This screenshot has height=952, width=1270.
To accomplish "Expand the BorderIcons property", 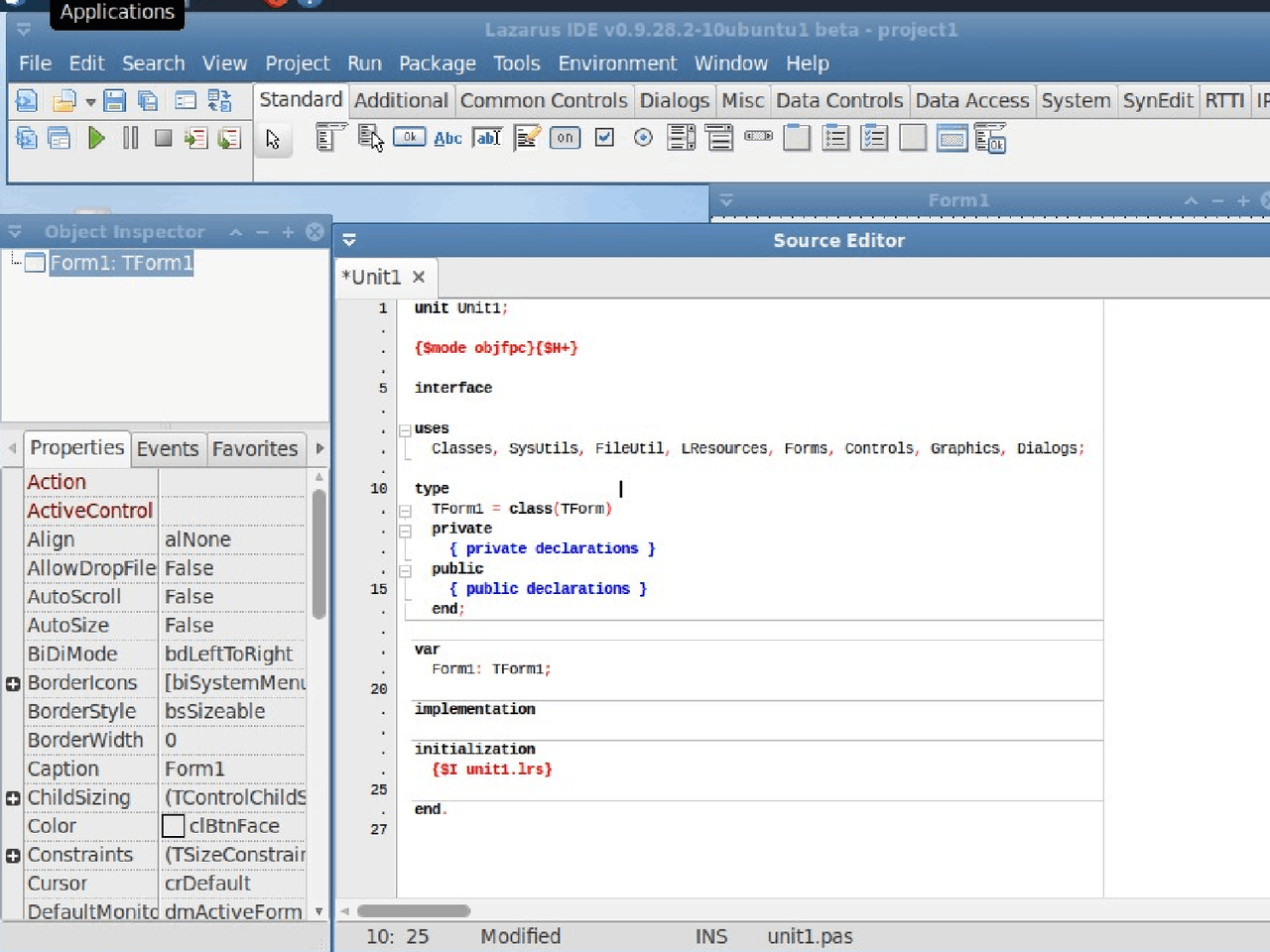I will [13, 683].
